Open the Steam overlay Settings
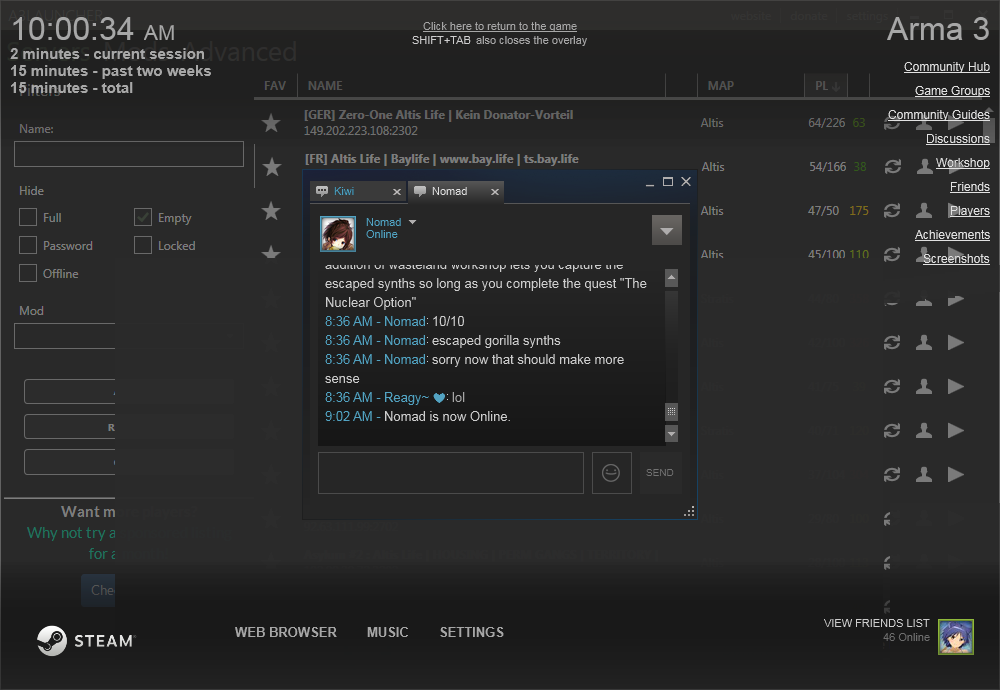Viewport: 1000px width, 690px height. click(471, 632)
